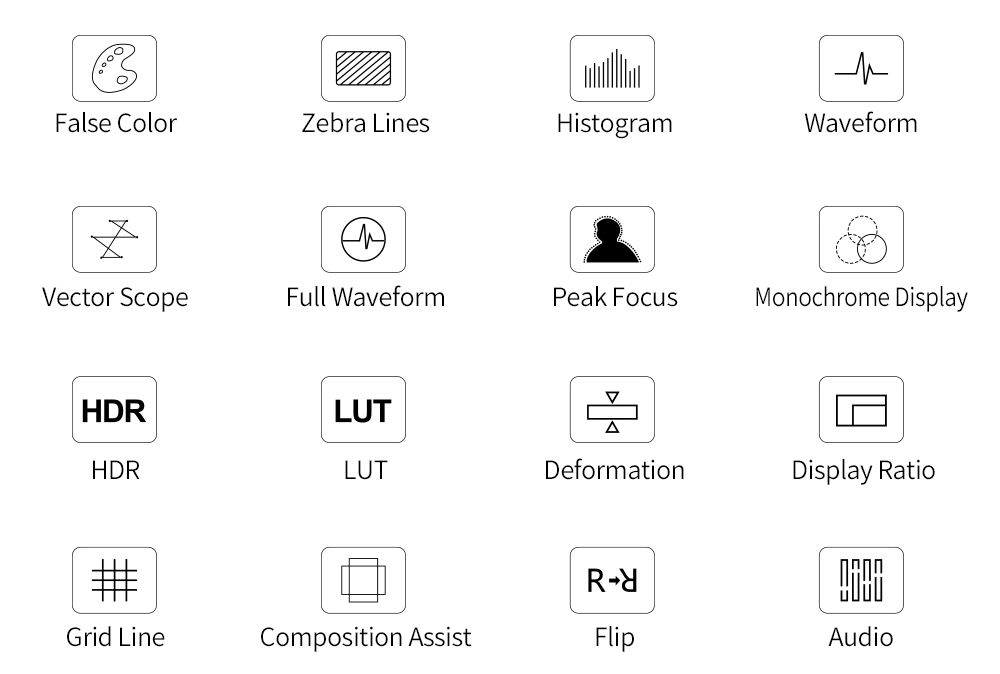This screenshot has height=674, width=1000.
Task: Click the HDR icon box
Action: point(114,409)
